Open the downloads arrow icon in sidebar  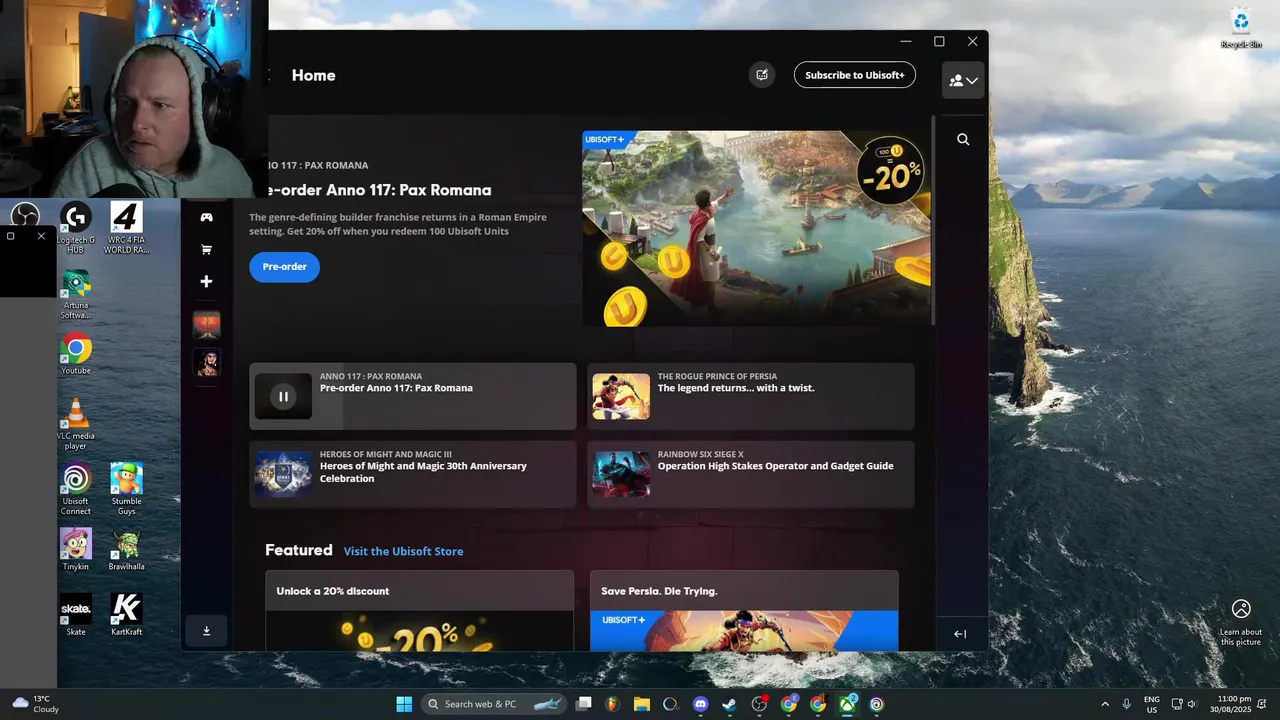206,631
